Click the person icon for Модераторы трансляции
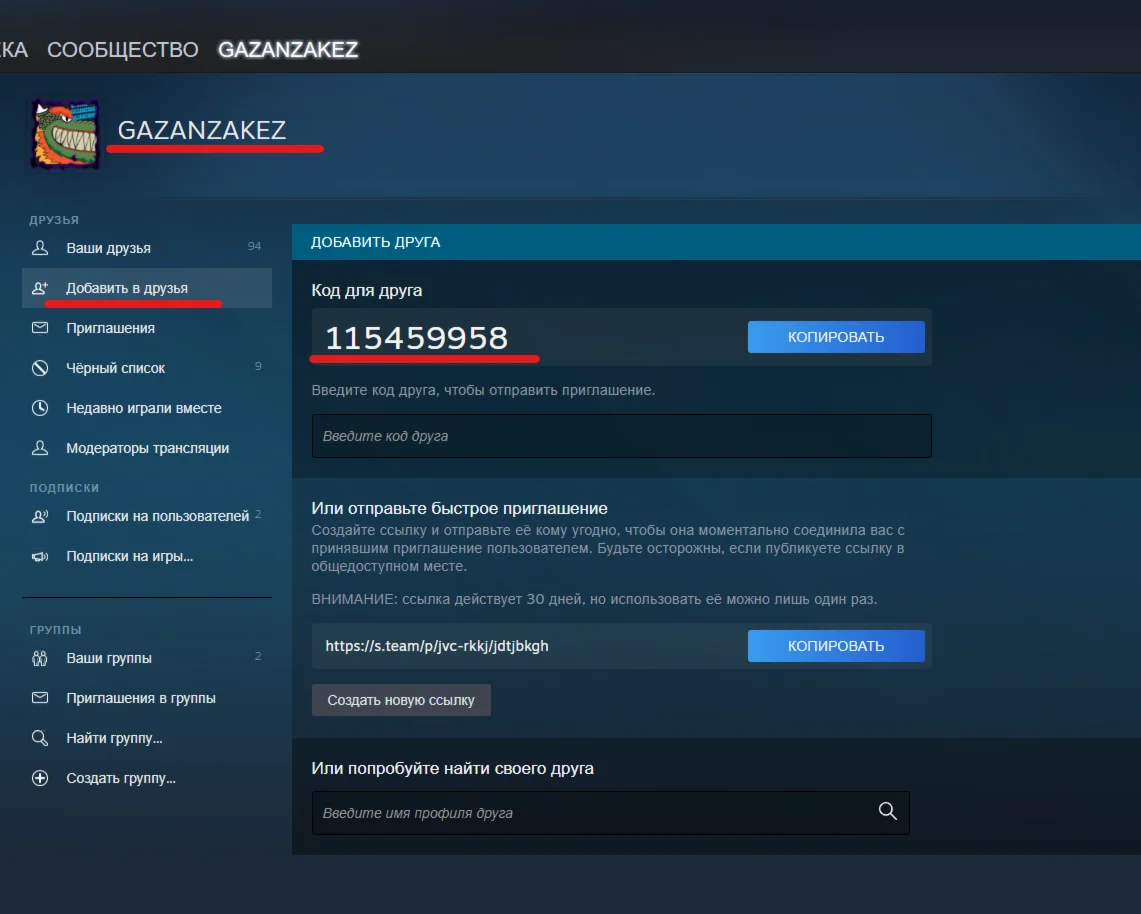Screen dimensions: 1141x914 click(40, 448)
